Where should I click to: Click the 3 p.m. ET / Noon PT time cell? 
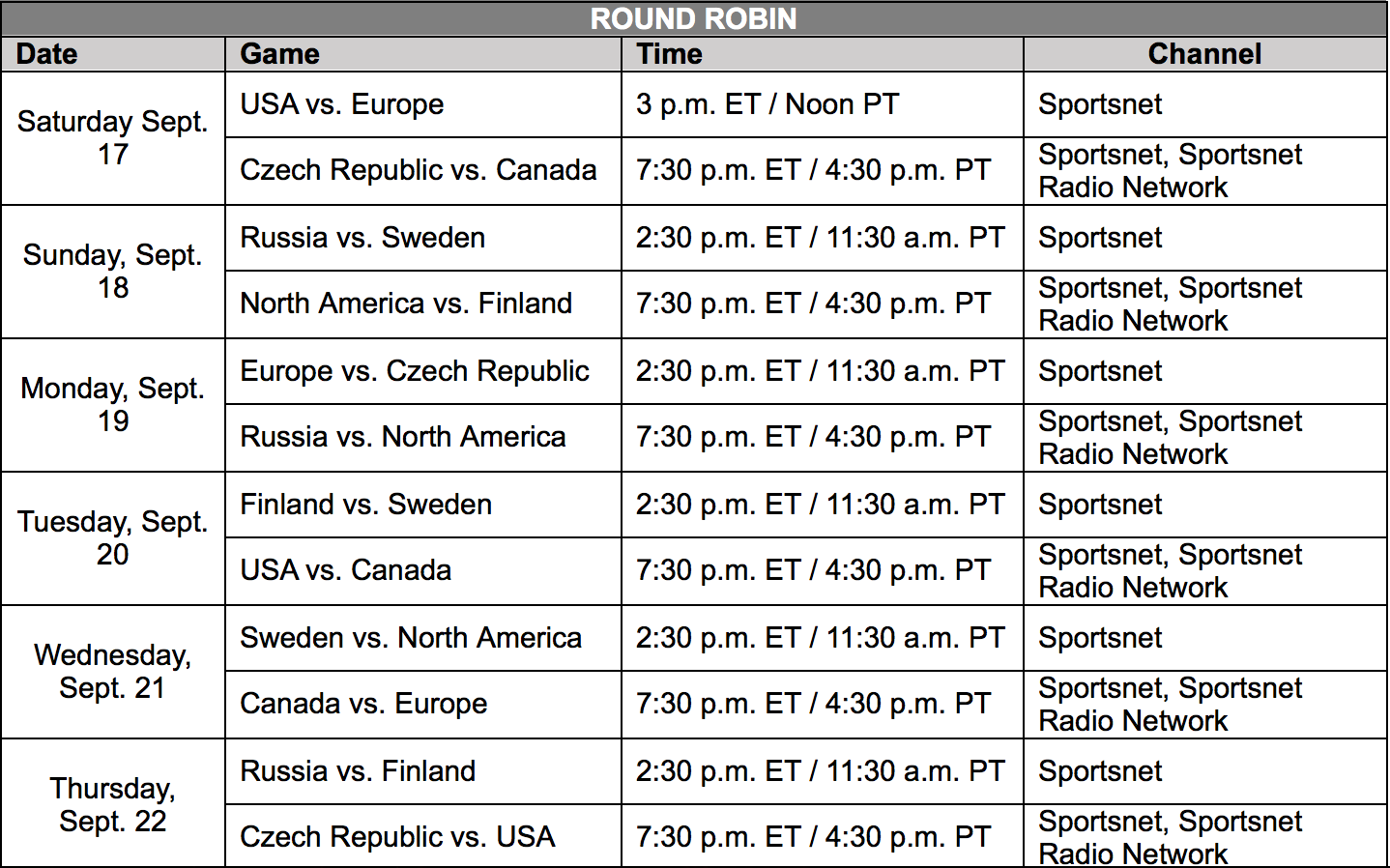823,104
